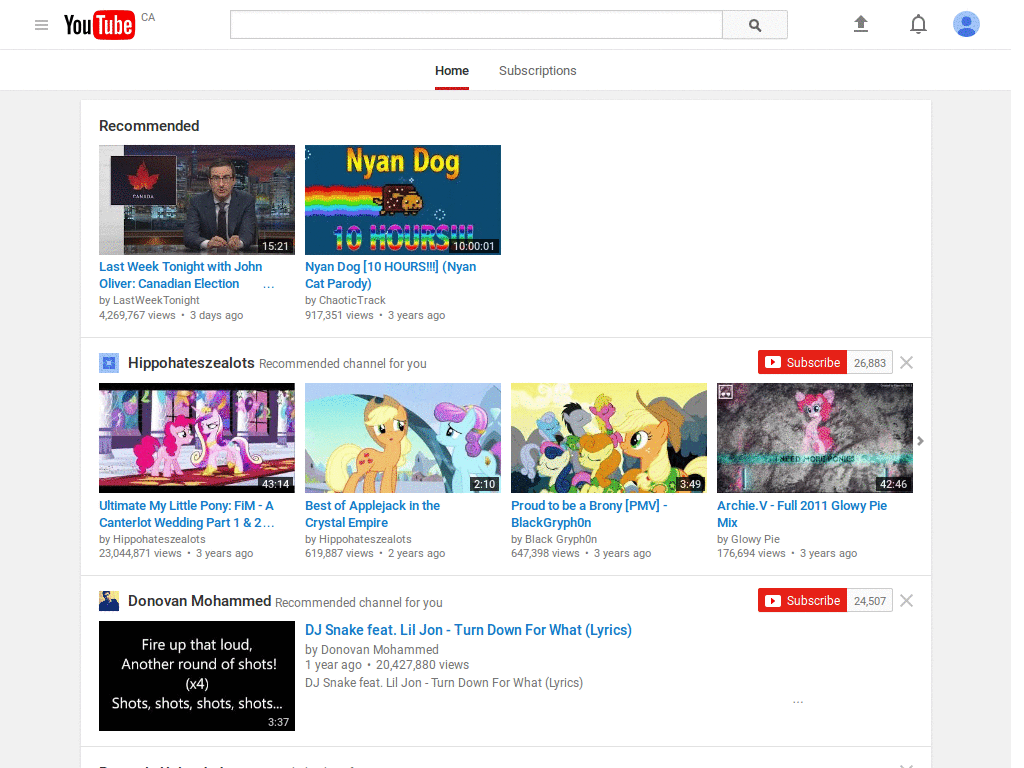The image size is (1024, 768).
Task: Subscribe to Hippohateszealots channel
Action: tap(803, 362)
